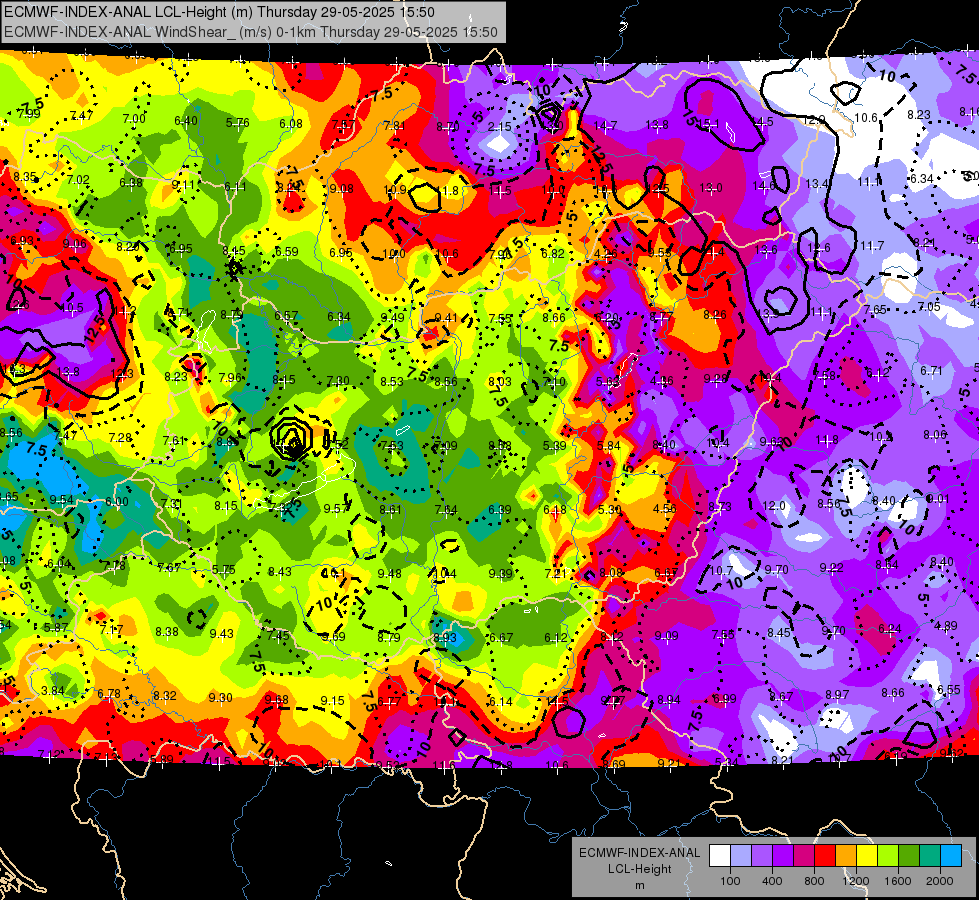Select the sky-blue legend swatch
Image resolution: width=979 pixels, height=900 pixels.
pos(951,856)
